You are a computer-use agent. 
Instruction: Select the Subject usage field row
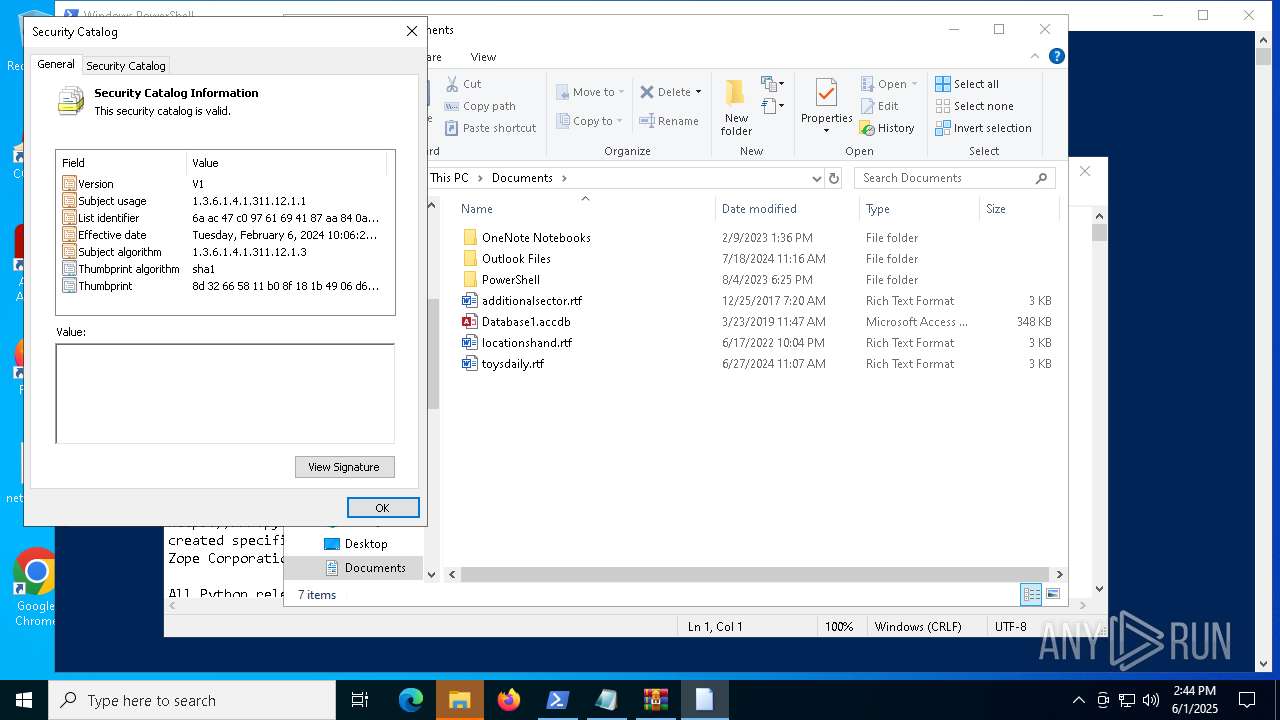[224, 201]
